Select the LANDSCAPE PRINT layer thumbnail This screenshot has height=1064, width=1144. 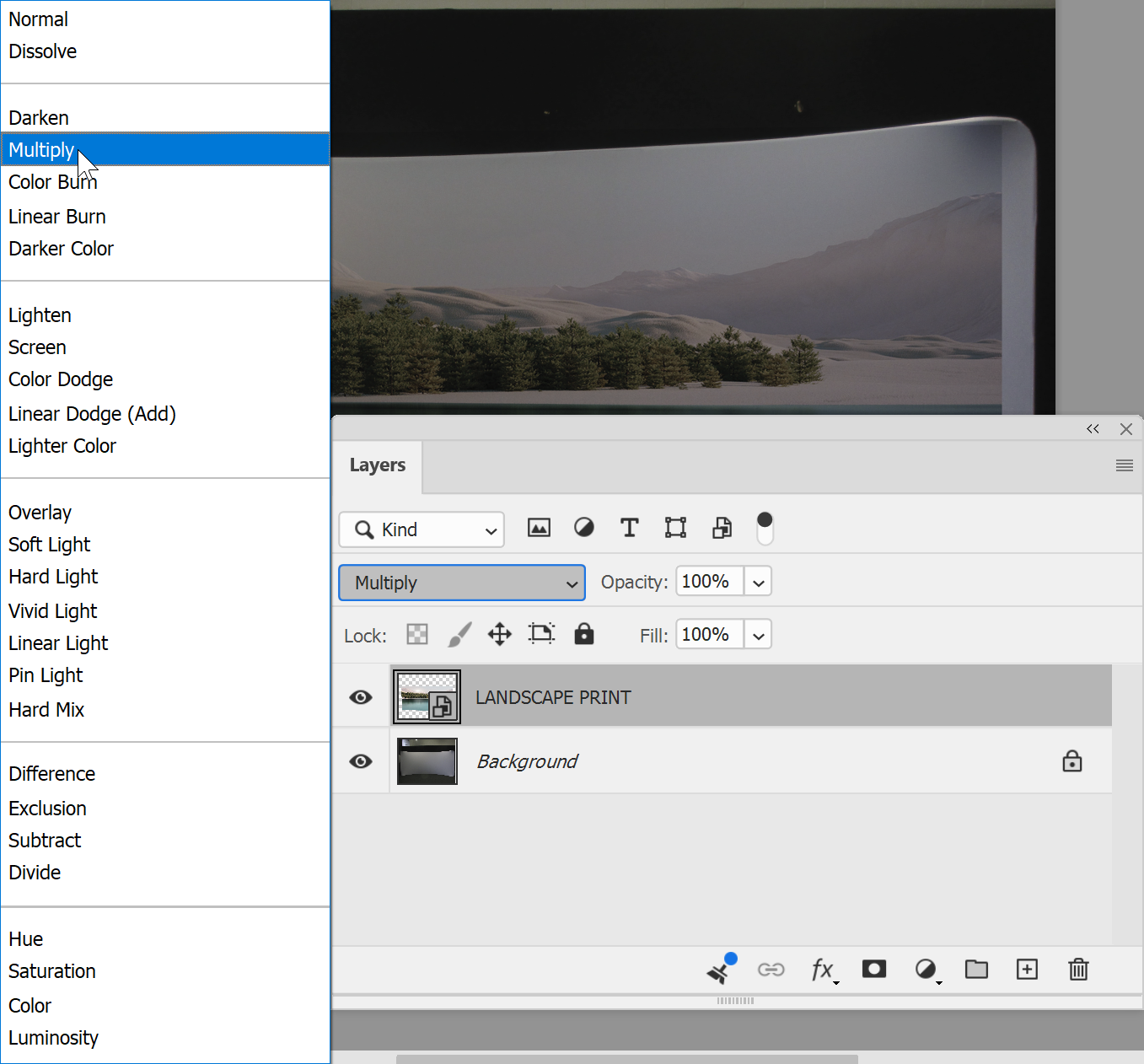point(427,697)
